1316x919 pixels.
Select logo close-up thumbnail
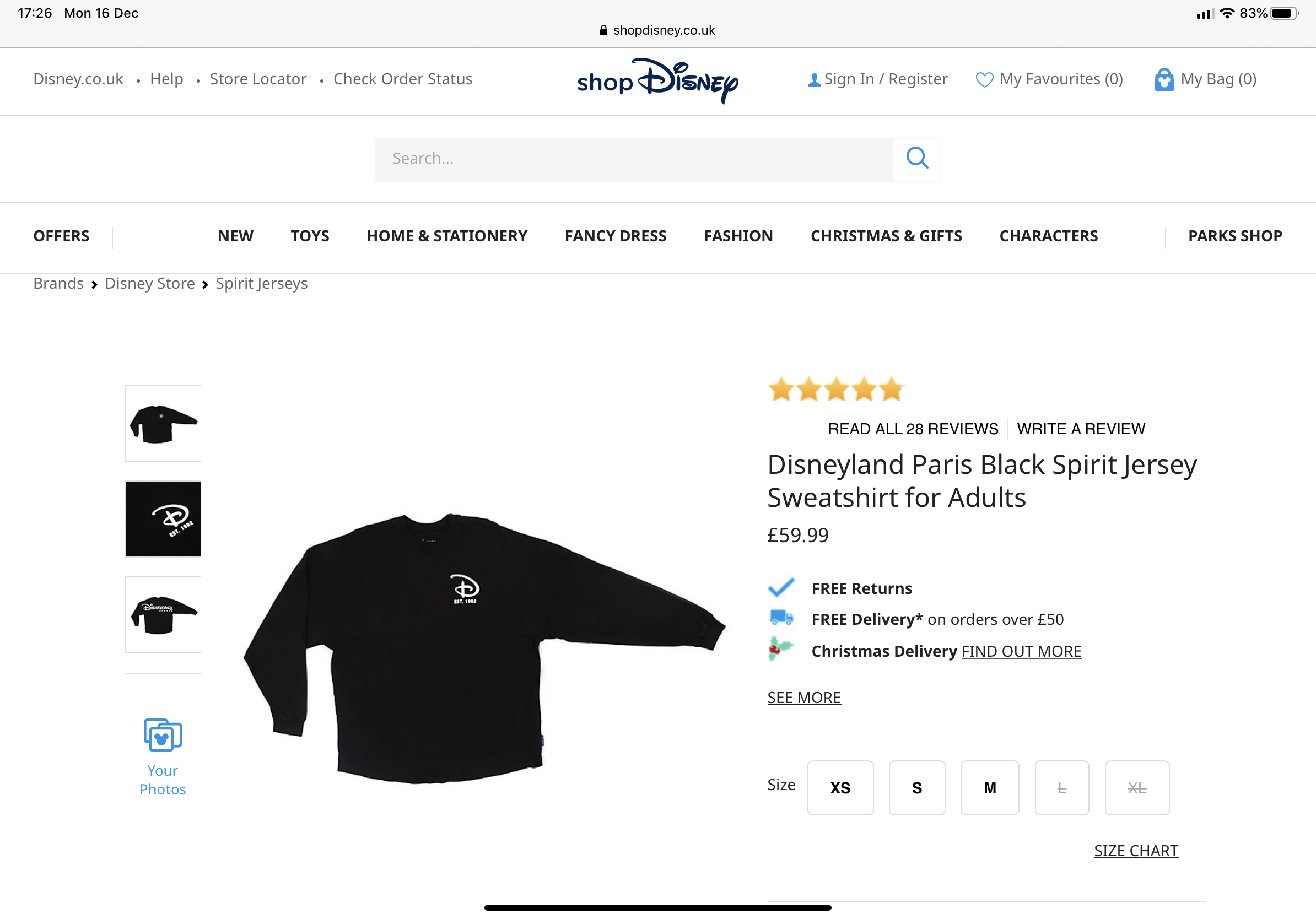click(x=163, y=518)
